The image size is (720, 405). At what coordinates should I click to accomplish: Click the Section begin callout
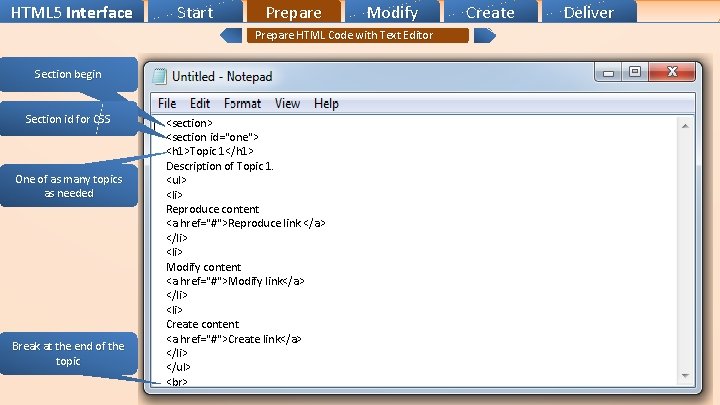click(x=68, y=74)
